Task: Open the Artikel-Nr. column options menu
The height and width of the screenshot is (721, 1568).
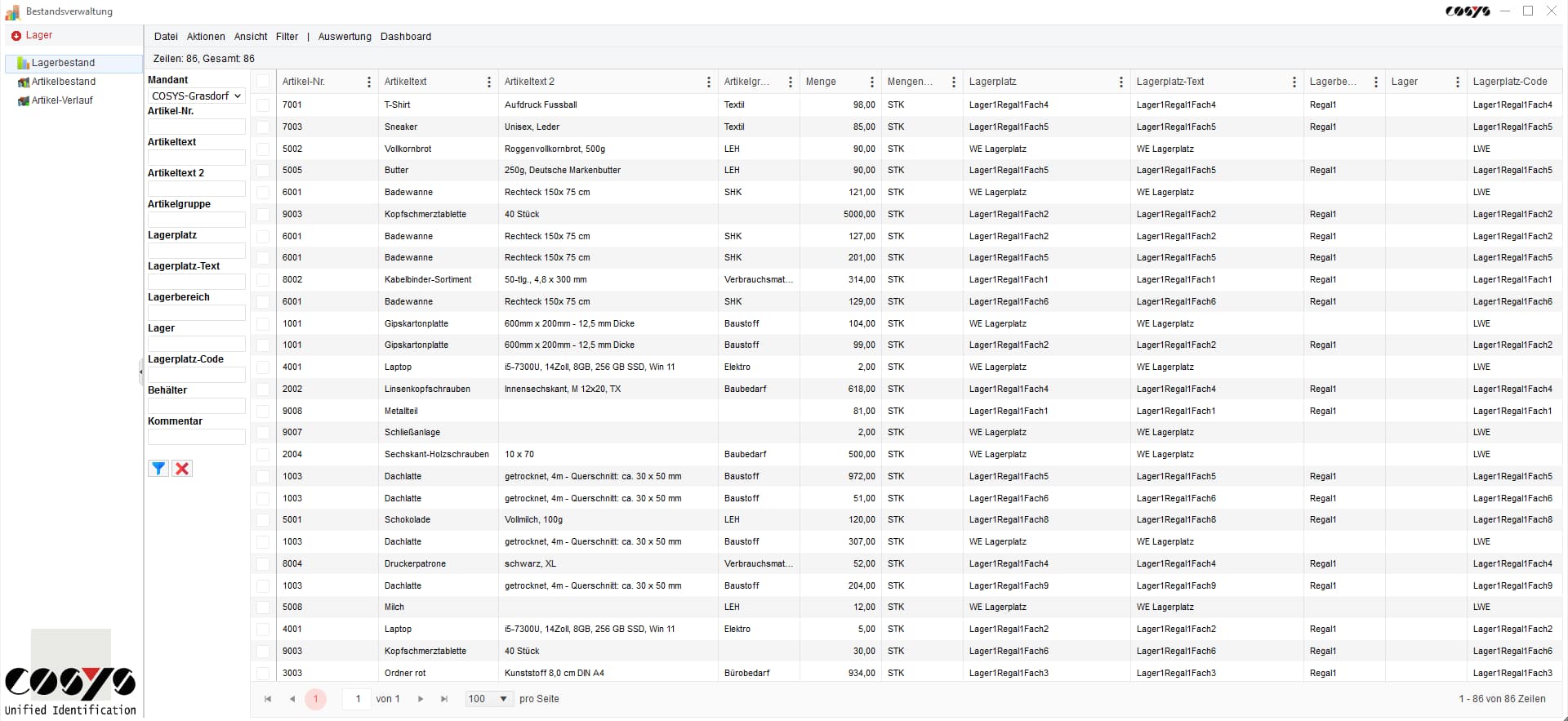Action: tap(369, 82)
